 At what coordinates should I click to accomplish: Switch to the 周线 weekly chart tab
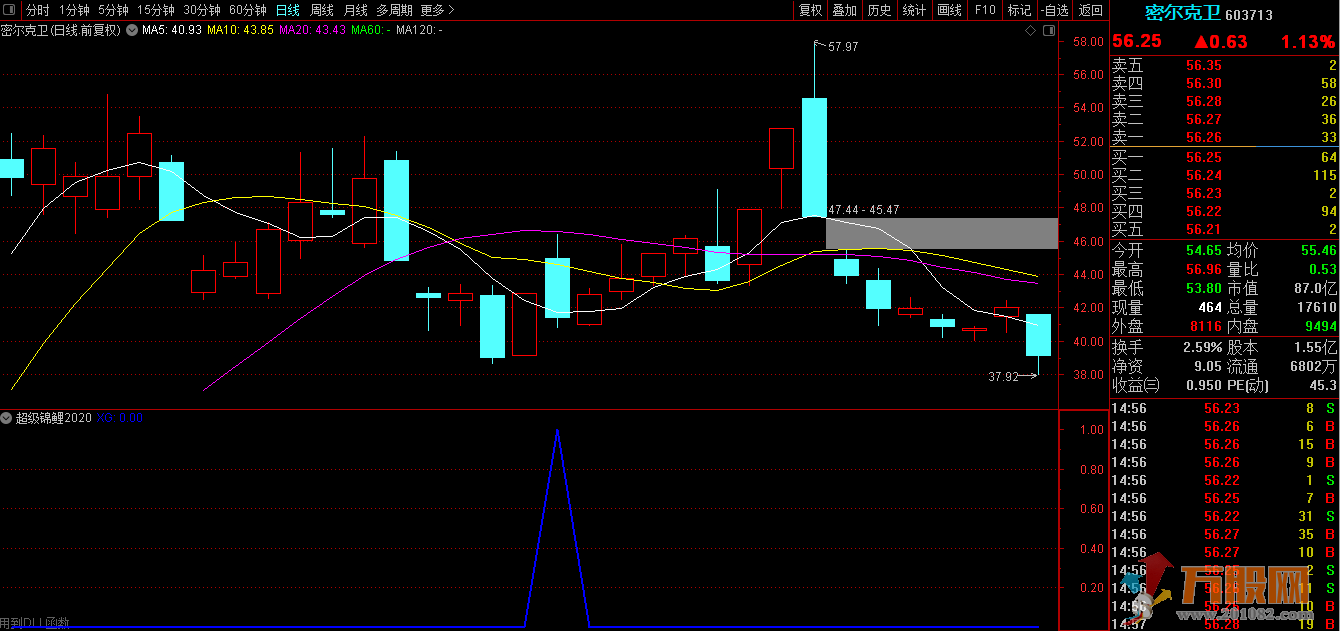point(322,10)
